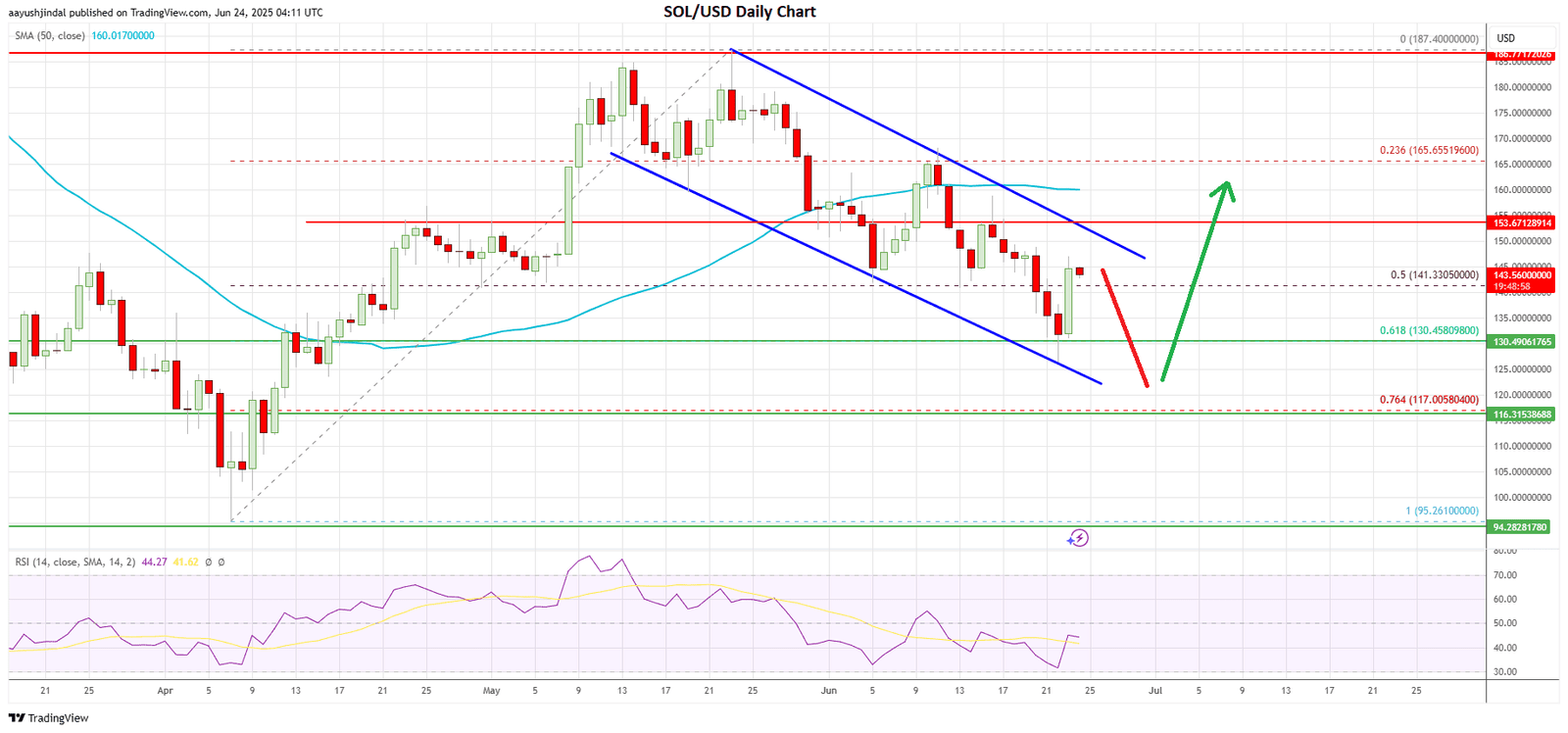The image size is (1568, 733).
Task: Click the 0.764 Fibonacci level label
Action: click(1429, 400)
